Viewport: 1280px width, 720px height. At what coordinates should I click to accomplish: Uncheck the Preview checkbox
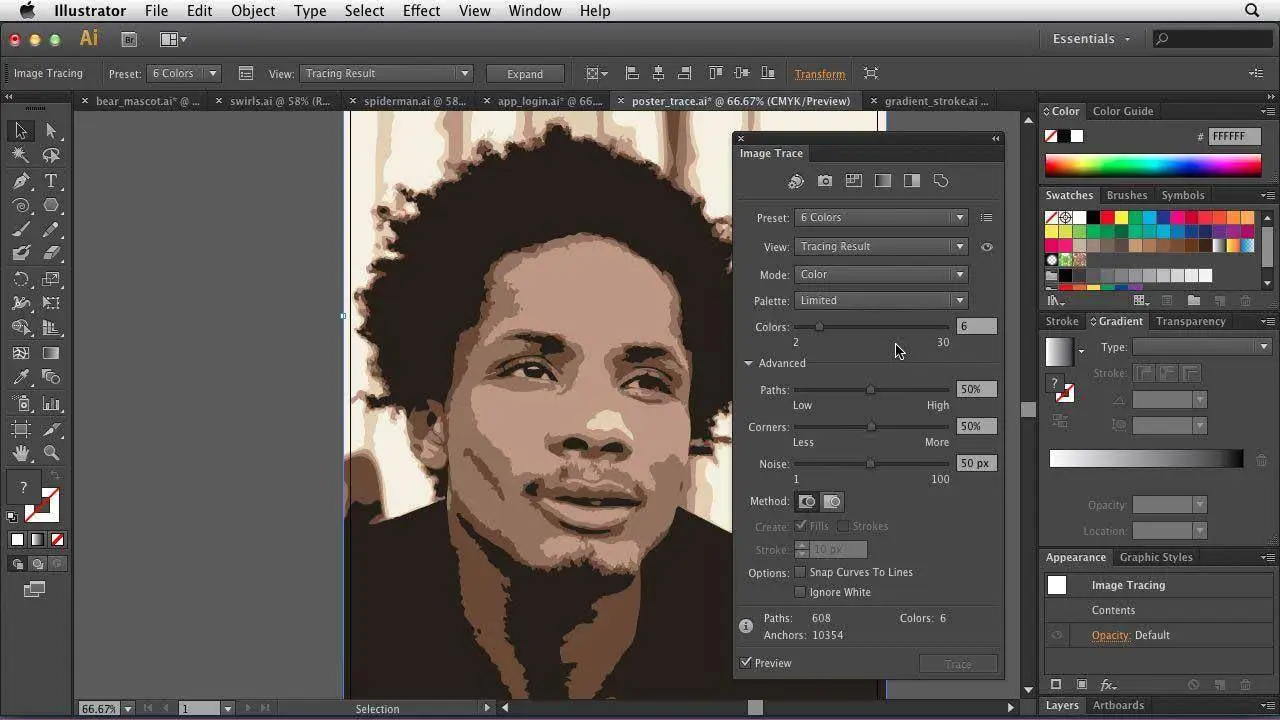click(x=746, y=663)
